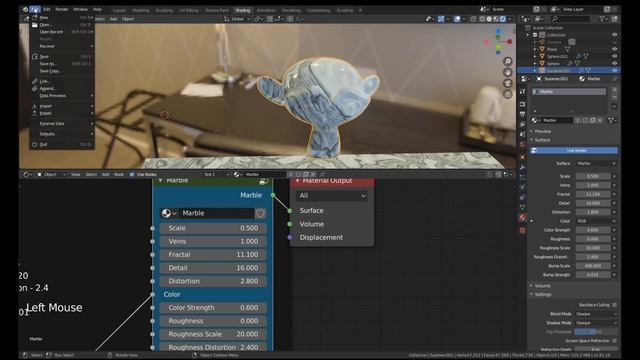Click the outliner search field
The width and height of the screenshot is (640, 360).
point(570,19)
